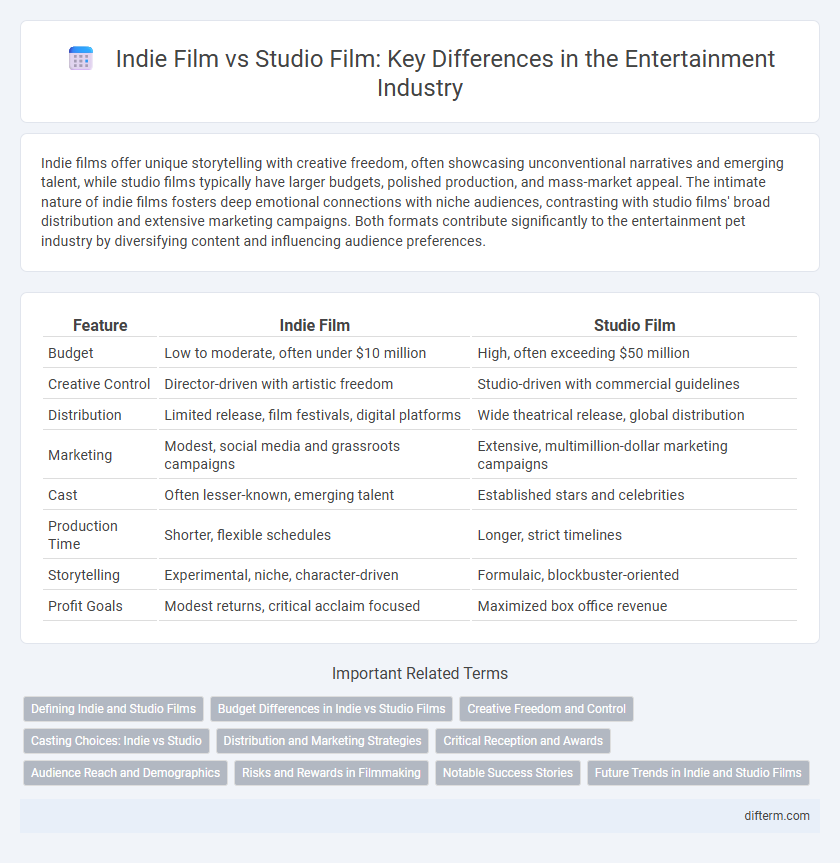Click the 'Storytelling' row label
Viewport: 840px width, 863px height.
(x=84, y=575)
